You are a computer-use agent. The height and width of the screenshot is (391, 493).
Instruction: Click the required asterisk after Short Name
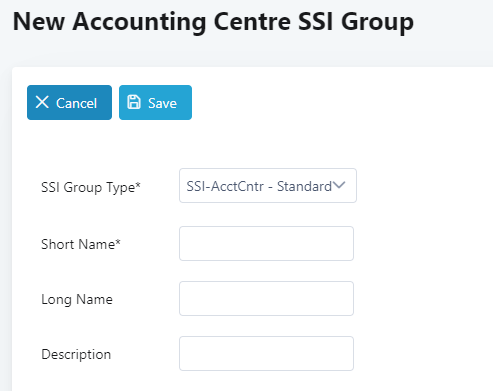point(118,241)
